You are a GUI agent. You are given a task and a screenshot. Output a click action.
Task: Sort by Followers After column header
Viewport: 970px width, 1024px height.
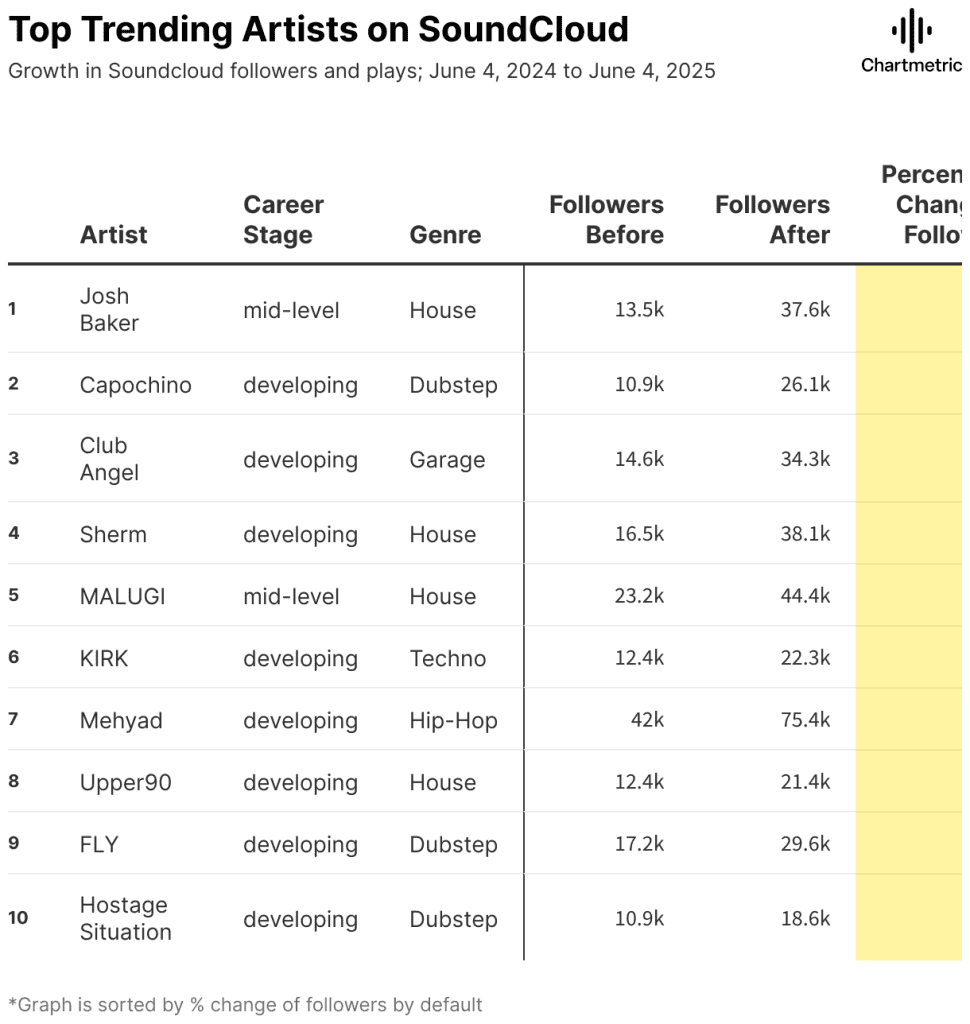(x=773, y=219)
